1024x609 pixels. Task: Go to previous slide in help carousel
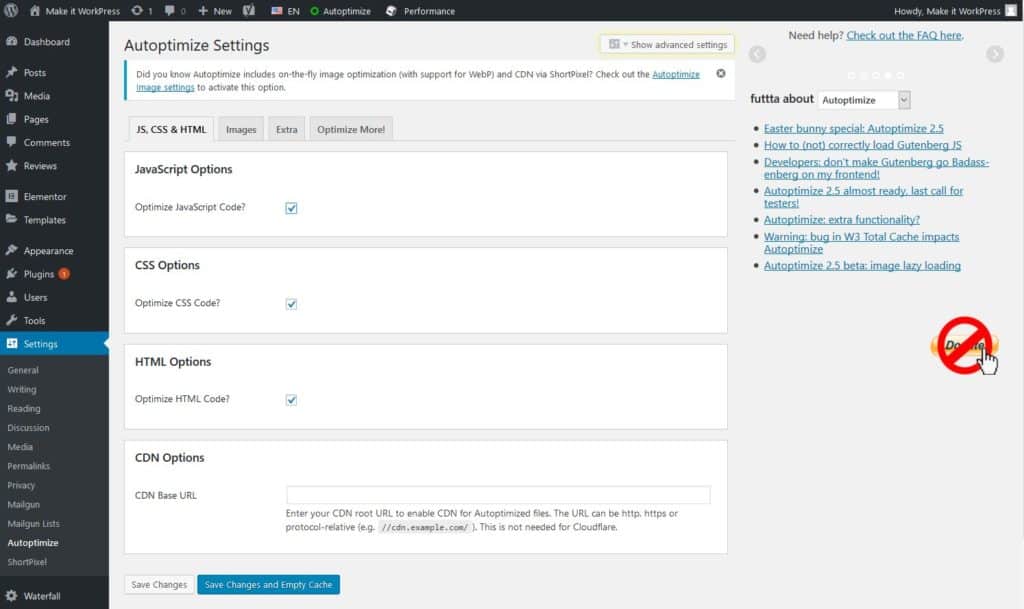coord(758,54)
